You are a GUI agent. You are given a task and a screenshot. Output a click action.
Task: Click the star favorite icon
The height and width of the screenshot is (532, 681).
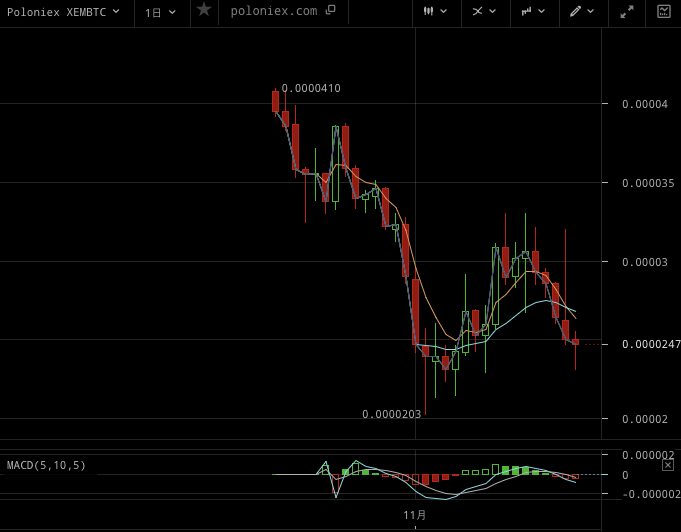pyautogui.click(x=204, y=10)
